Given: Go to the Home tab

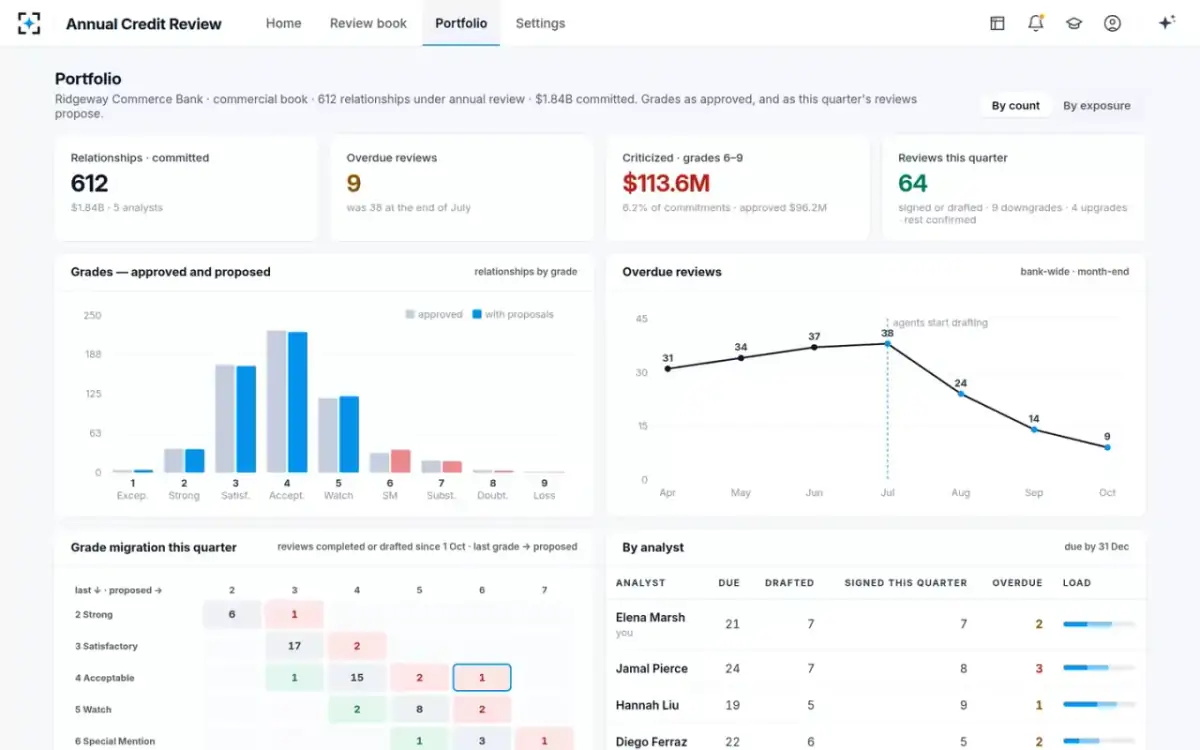Looking at the screenshot, I should [283, 23].
